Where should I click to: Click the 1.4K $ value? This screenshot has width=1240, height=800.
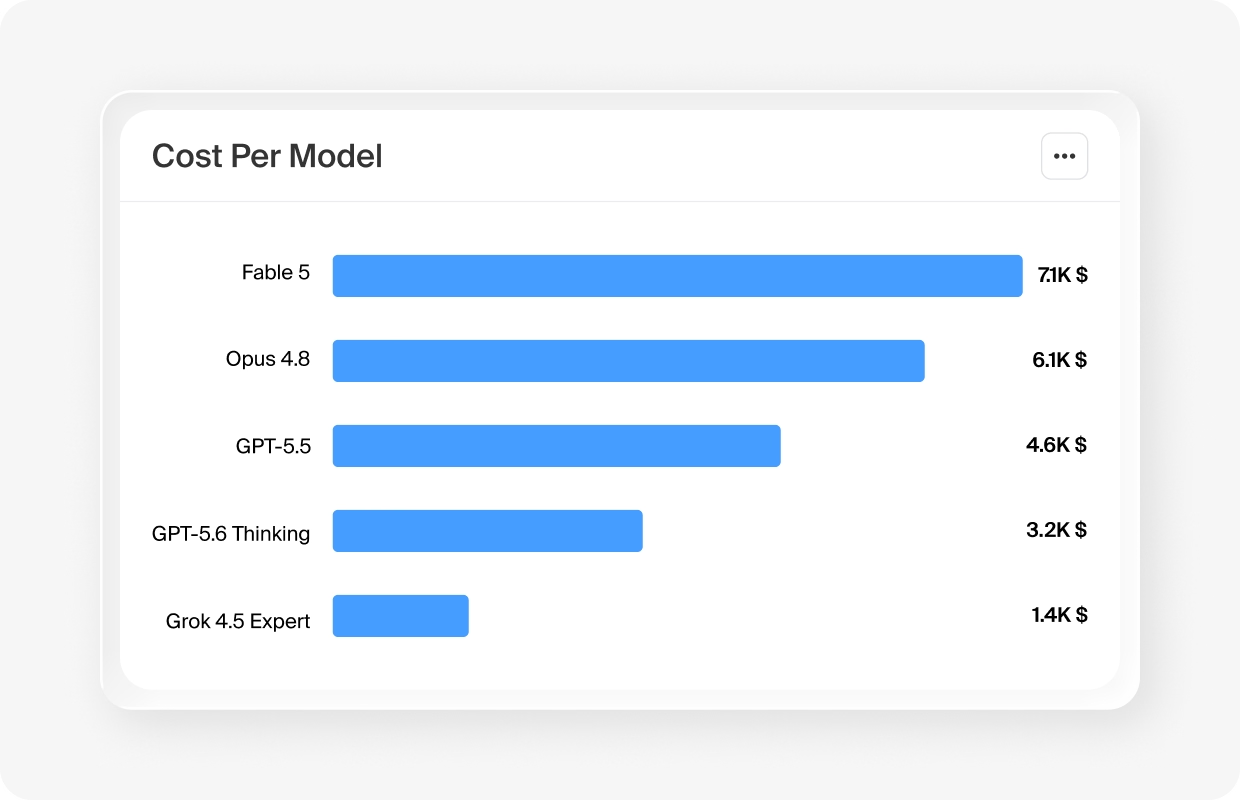[1060, 615]
